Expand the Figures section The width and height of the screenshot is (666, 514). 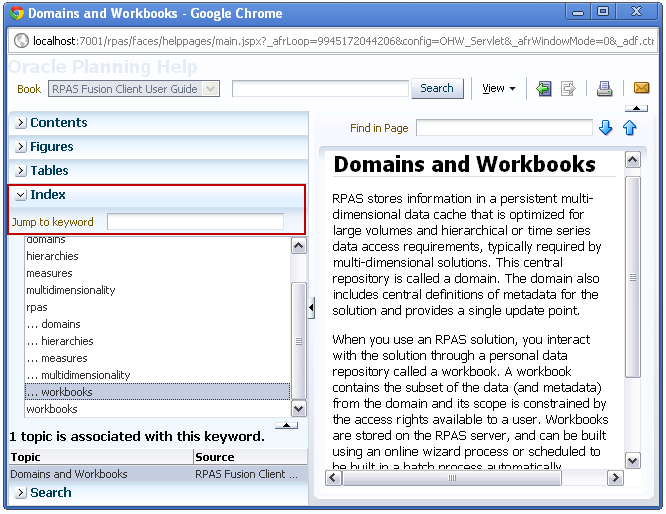(20, 147)
